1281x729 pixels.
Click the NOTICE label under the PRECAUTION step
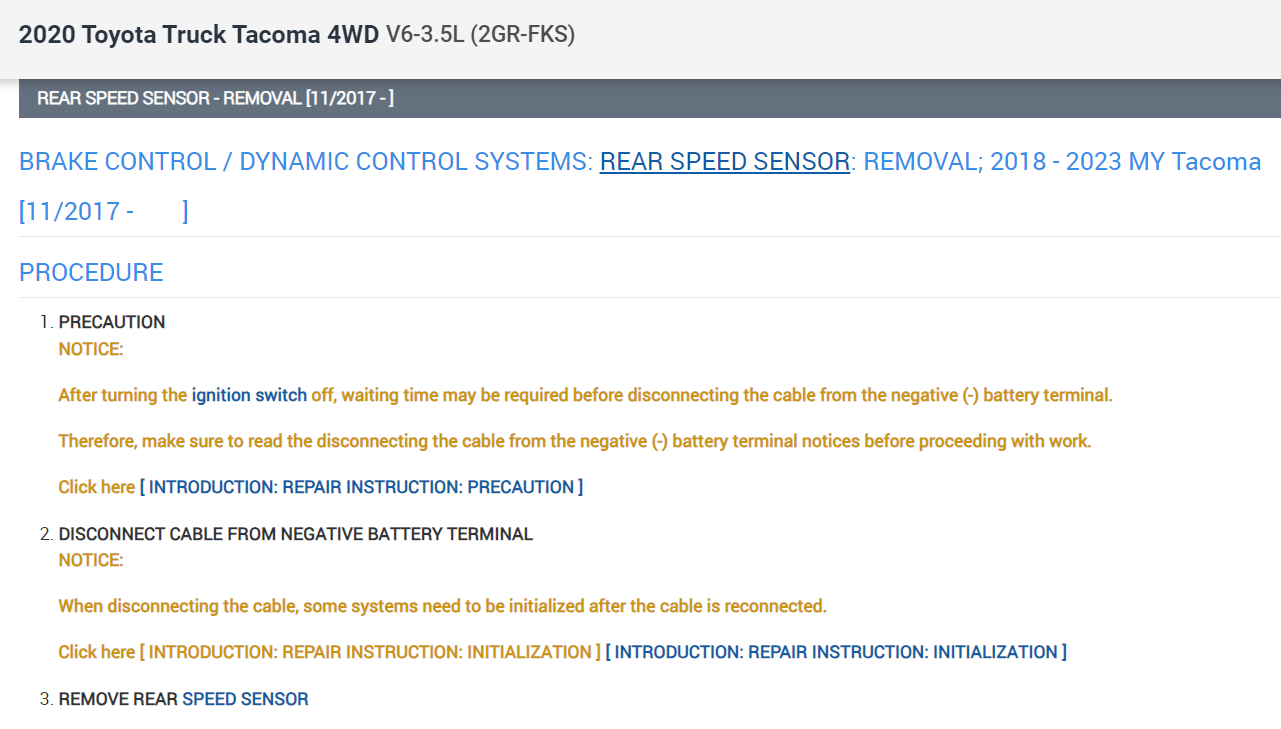pyautogui.click(x=90, y=349)
